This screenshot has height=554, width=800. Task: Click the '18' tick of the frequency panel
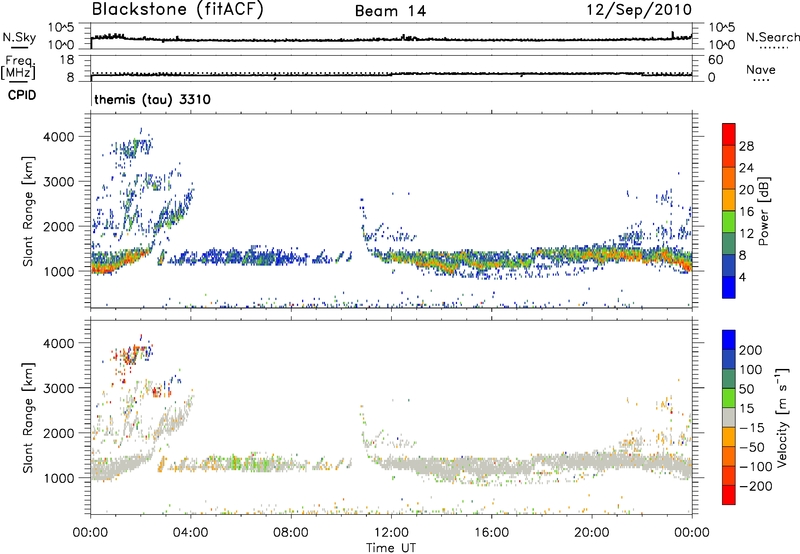click(67, 60)
